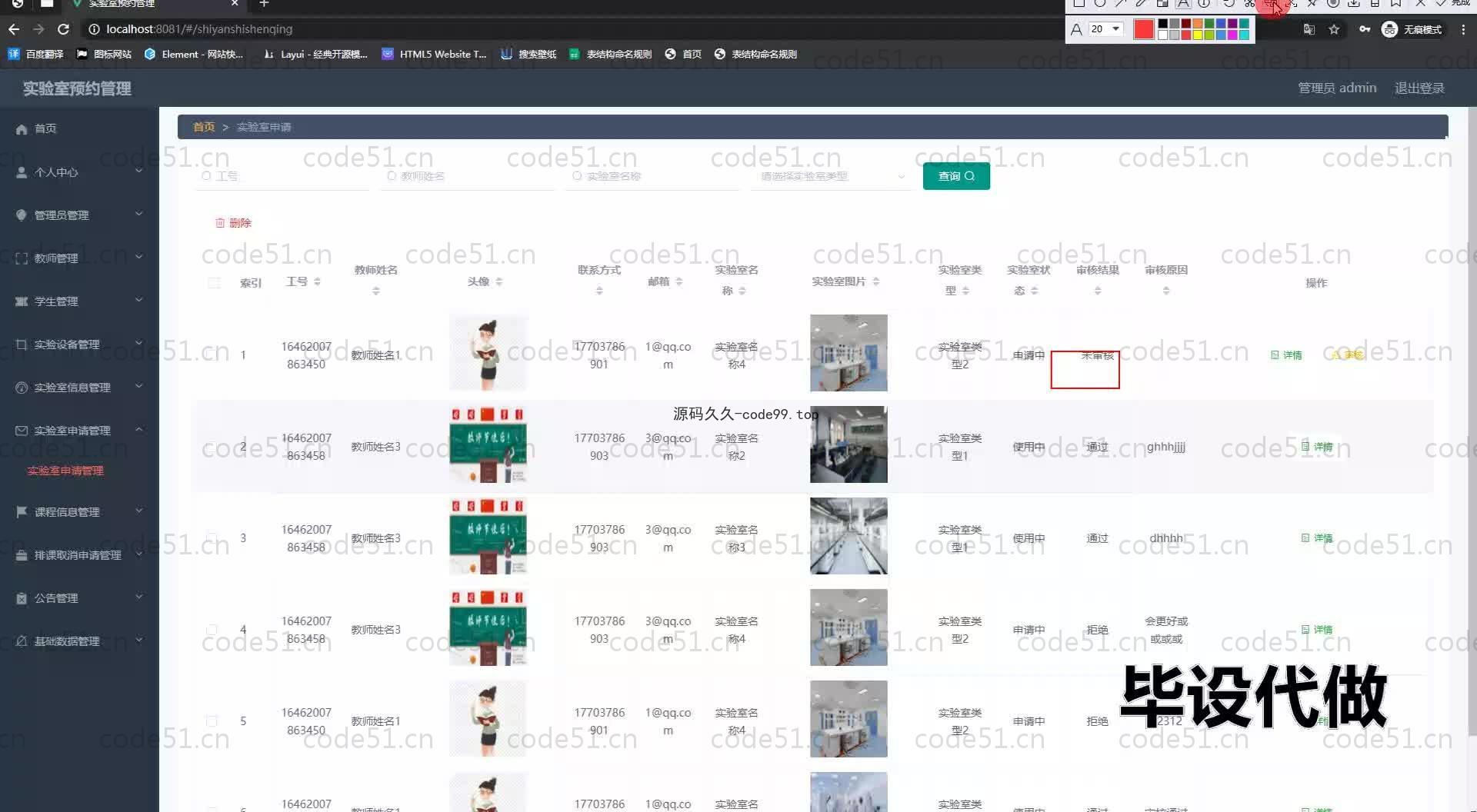Click the browser translate icon
Screen dimensions: 1477x812
coord(1309,29)
